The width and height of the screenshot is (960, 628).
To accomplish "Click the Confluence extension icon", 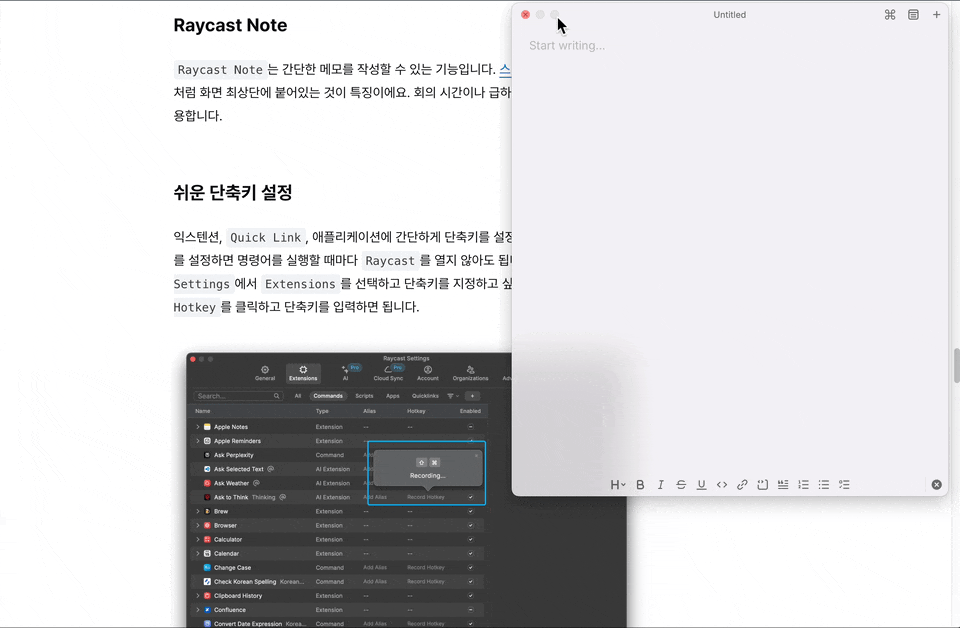I will pos(207,610).
